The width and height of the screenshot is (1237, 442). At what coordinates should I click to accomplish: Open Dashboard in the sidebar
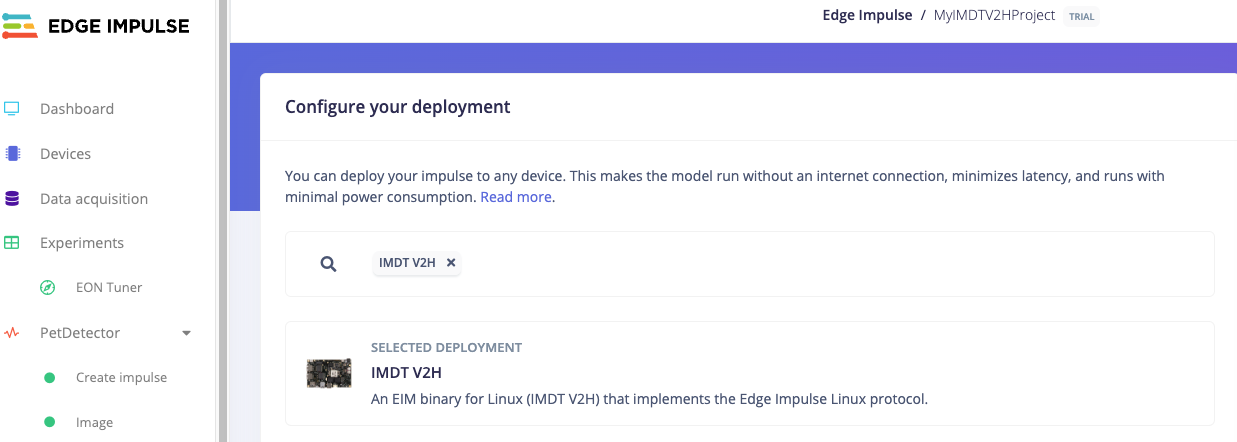click(77, 109)
